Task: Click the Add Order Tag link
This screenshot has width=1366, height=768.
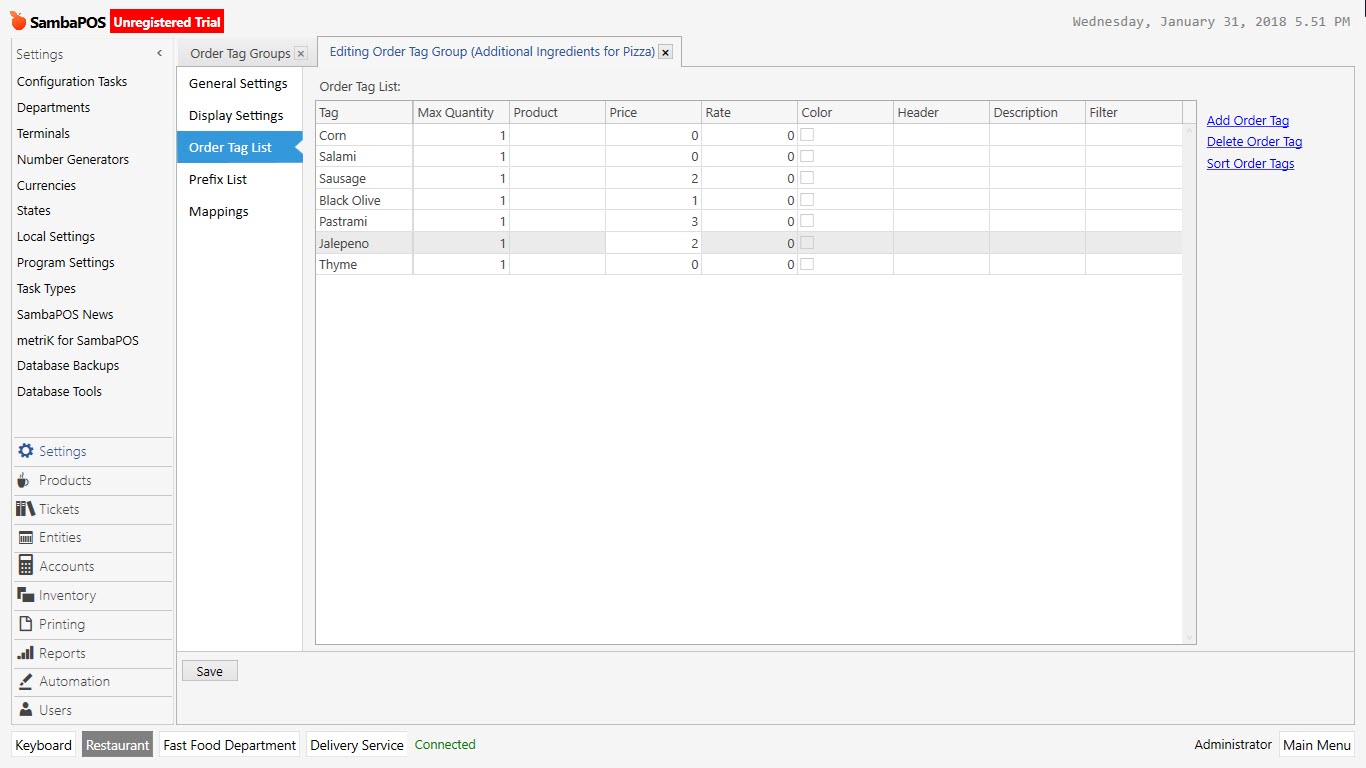Action: (1247, 119)
